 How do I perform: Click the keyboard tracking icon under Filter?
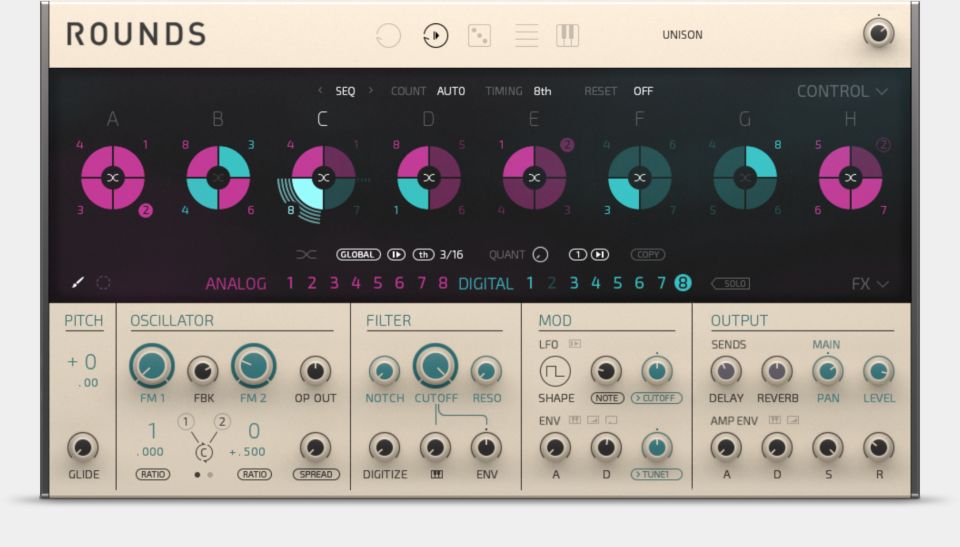point(436,474)
